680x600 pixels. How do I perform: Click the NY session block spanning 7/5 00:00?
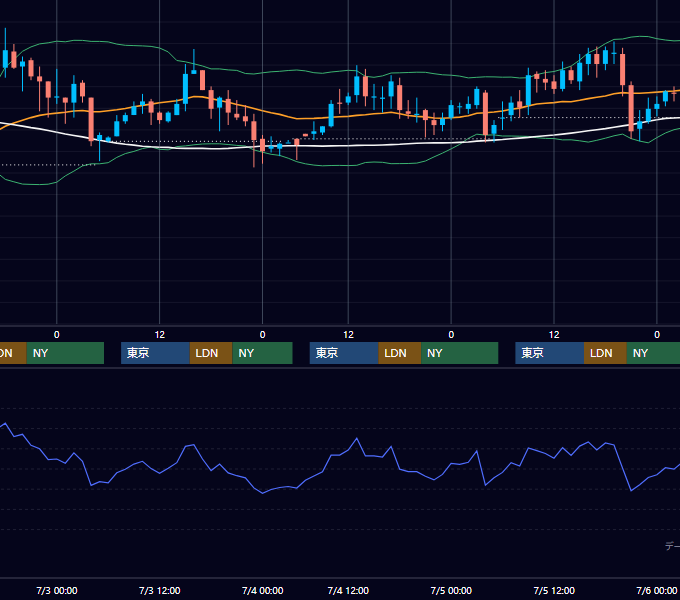coord(460,353)
